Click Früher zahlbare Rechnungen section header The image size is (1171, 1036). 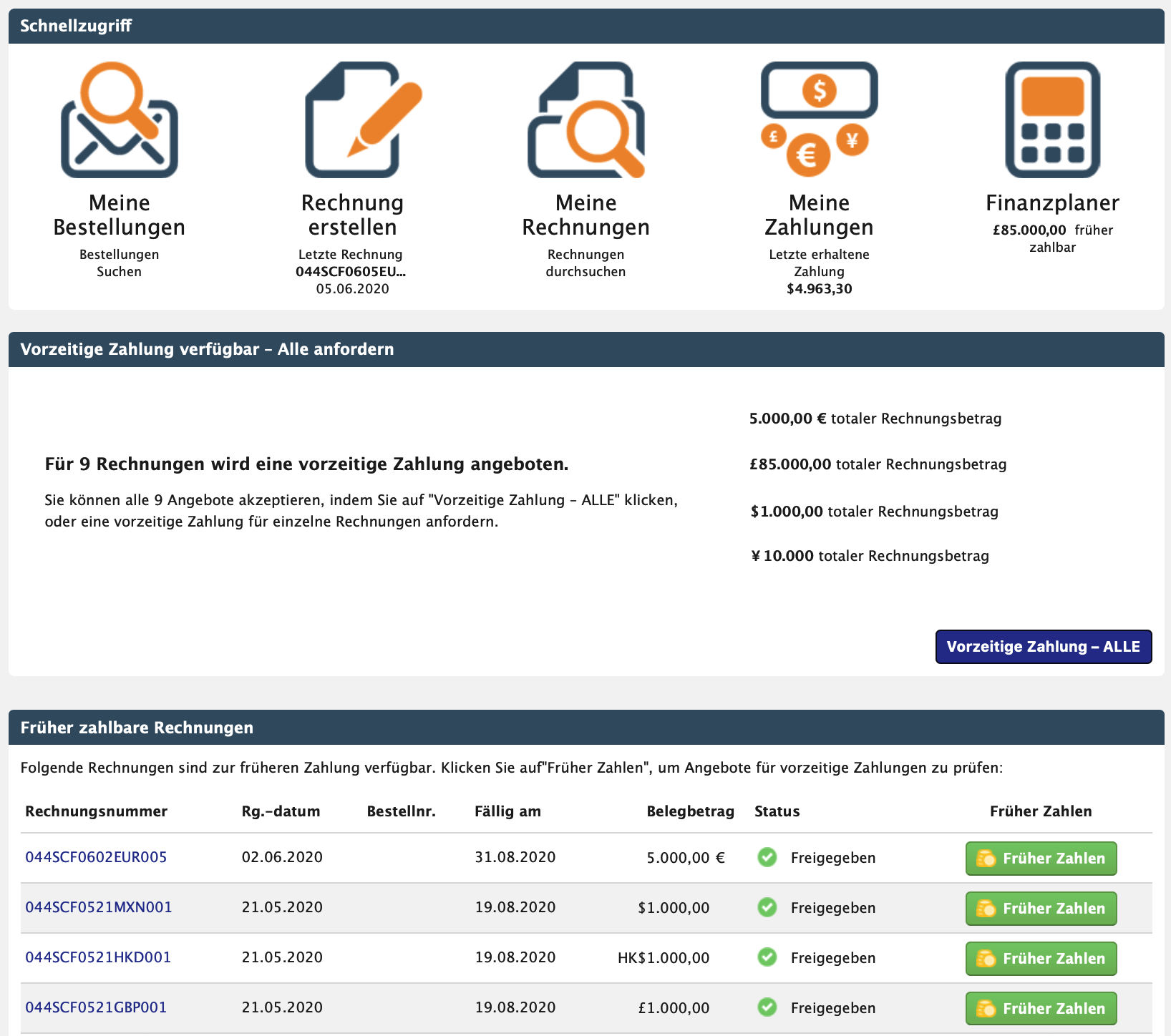(x=586, y=728)
